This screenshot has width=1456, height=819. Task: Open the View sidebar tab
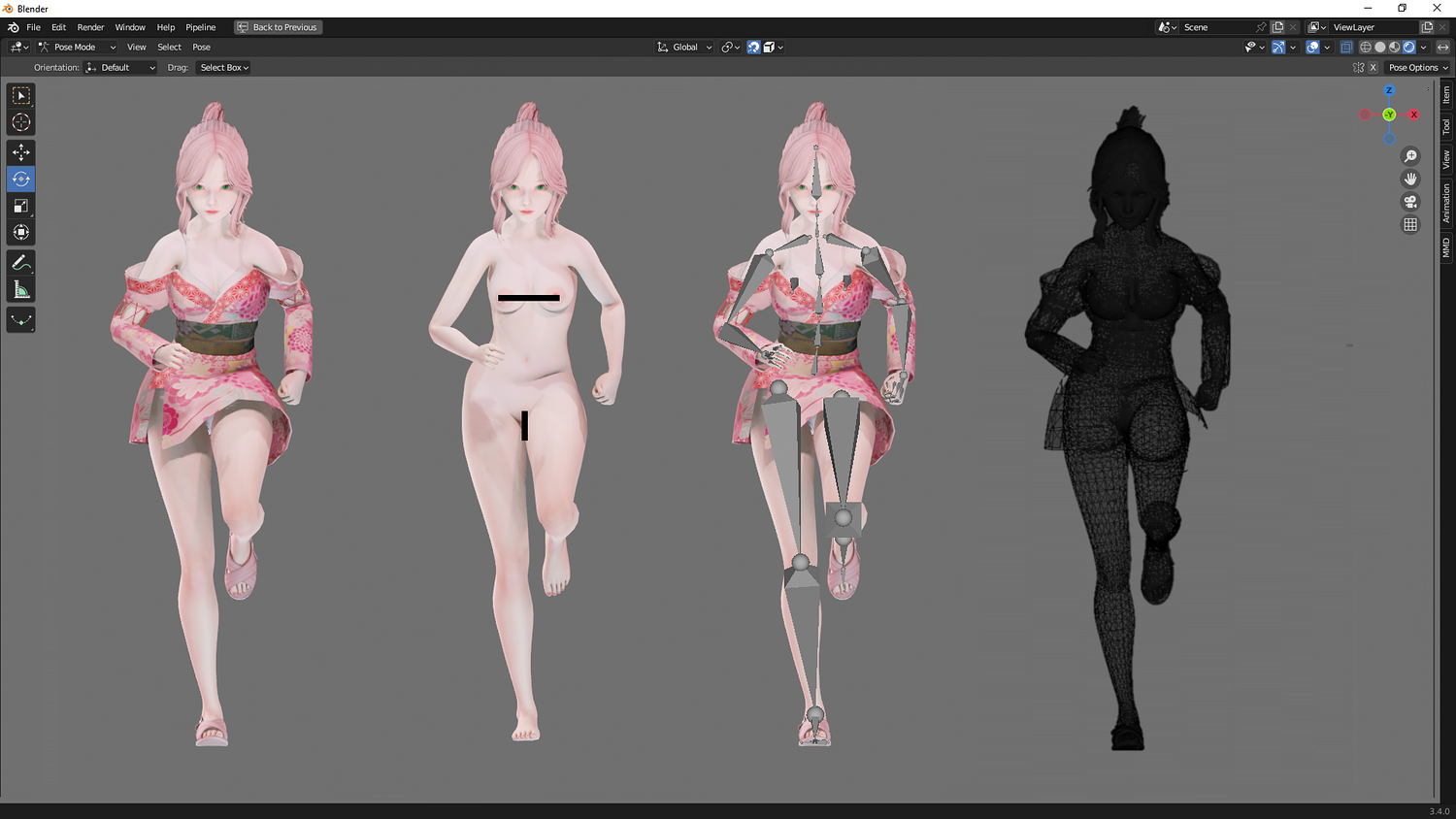1446,159
